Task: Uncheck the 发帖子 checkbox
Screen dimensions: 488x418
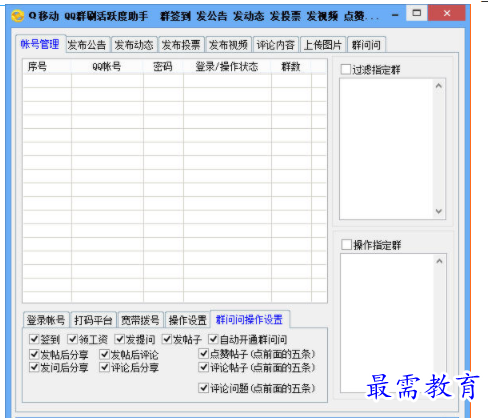Action: point(167,339)
